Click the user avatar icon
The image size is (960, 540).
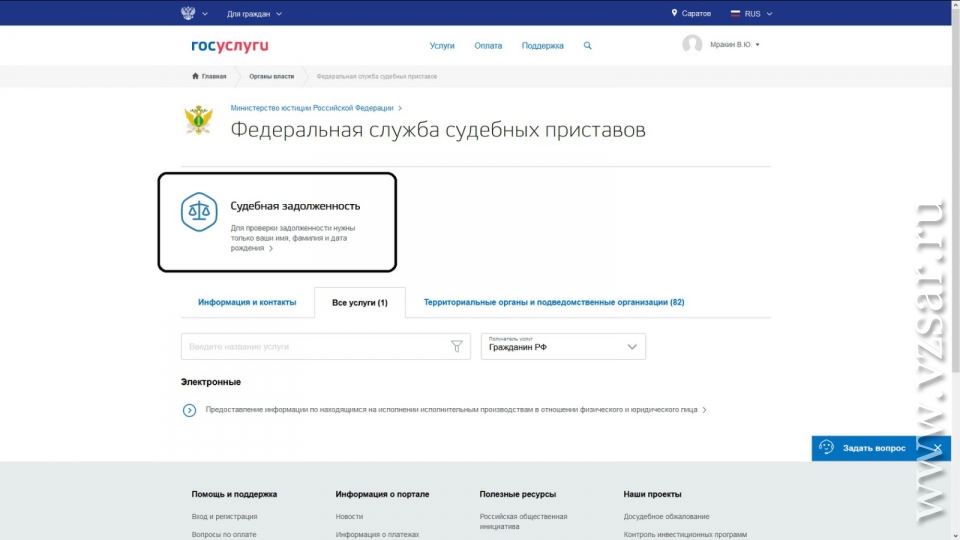[x=692, y=44]
